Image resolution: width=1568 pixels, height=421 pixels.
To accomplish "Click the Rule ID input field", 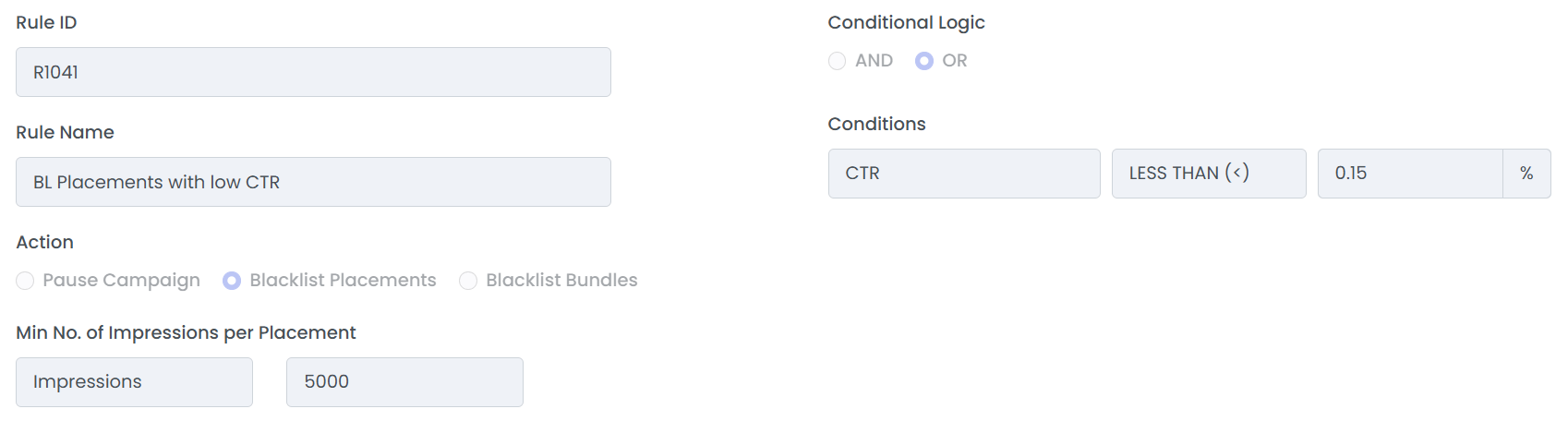I will click(x=313, y=72).
